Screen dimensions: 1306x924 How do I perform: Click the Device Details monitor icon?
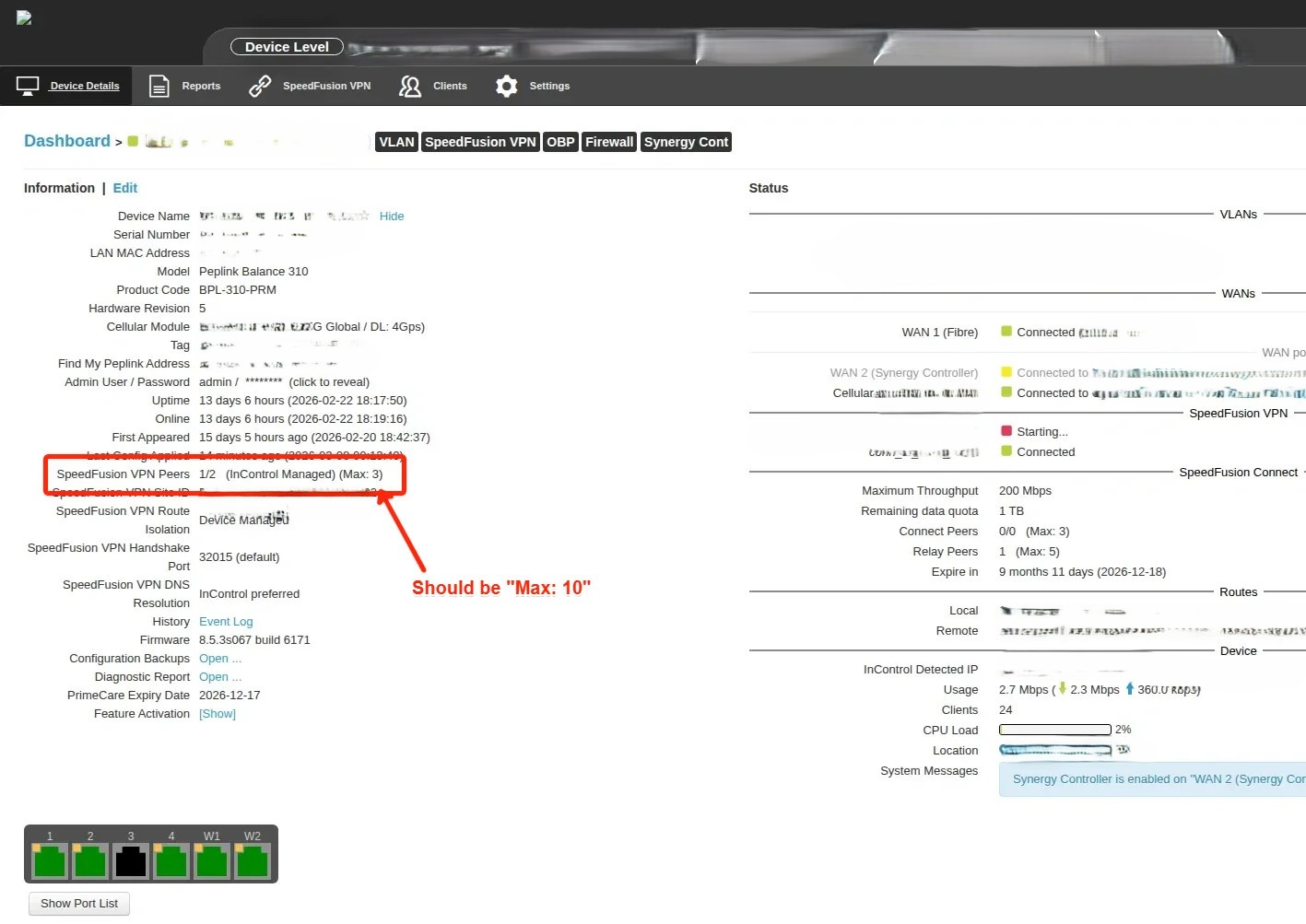(x=28, y=86)
